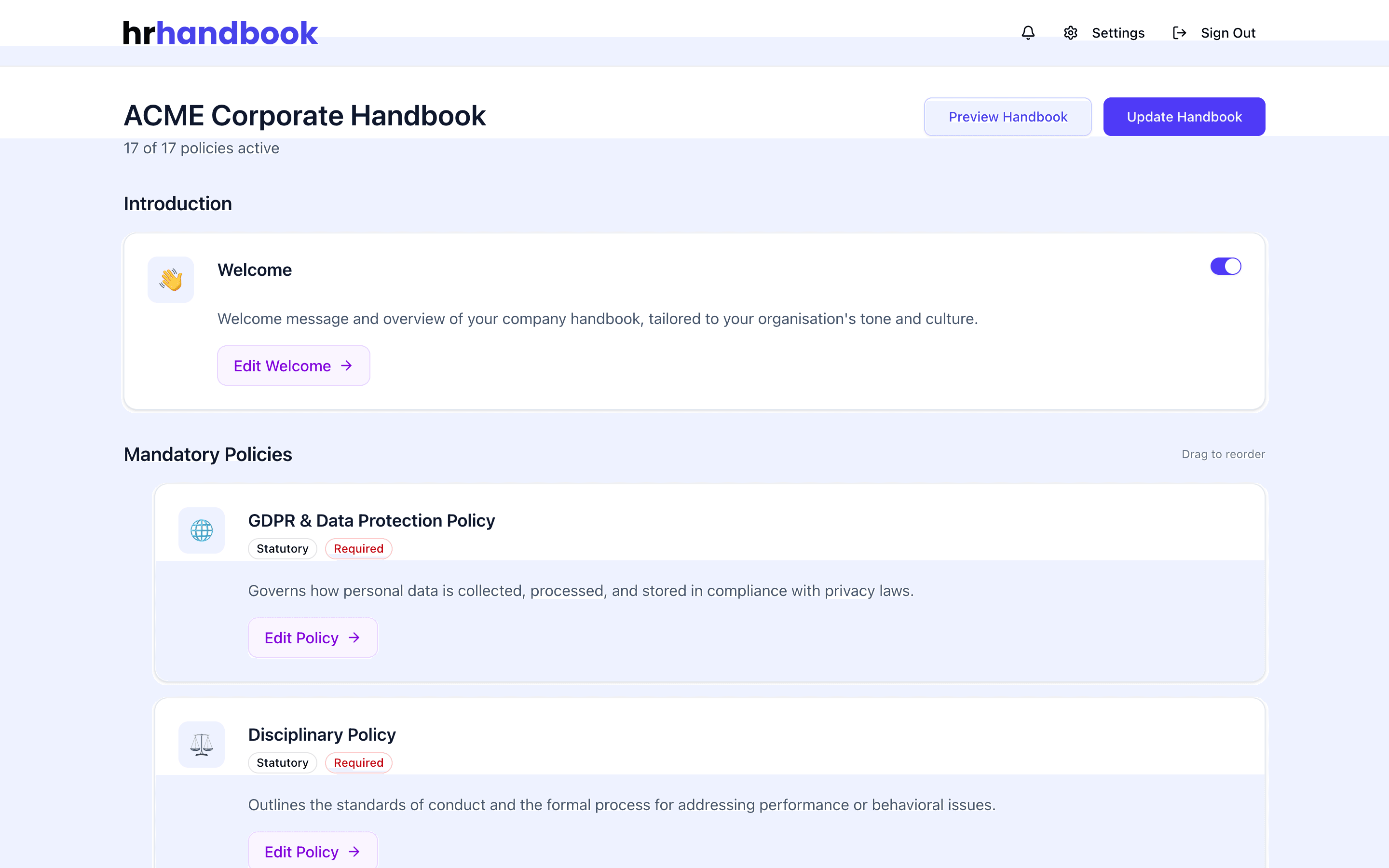
Task: Click the waving hand Welcome section icon
Action: [170, 280]
